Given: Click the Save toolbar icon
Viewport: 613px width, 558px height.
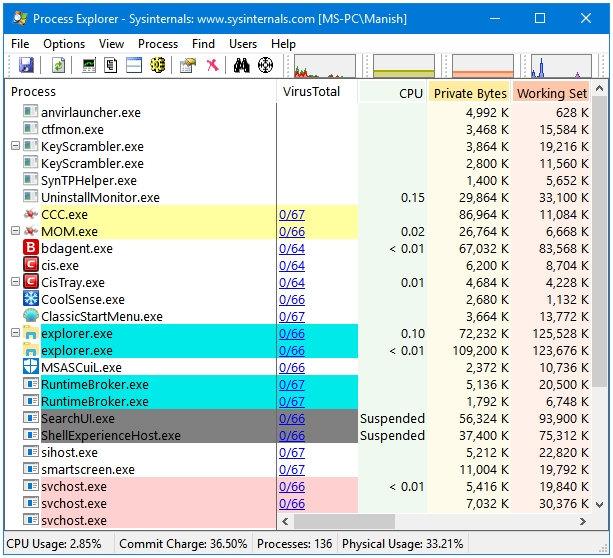Looking at the screenshot, I should [x=26, y=65].
